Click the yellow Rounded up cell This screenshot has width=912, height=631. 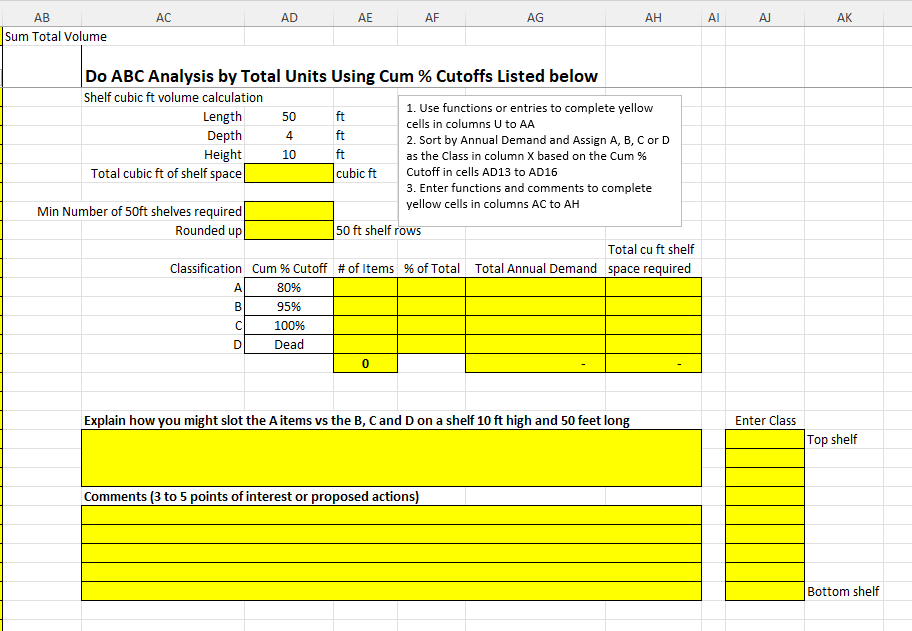coord(289,229)
